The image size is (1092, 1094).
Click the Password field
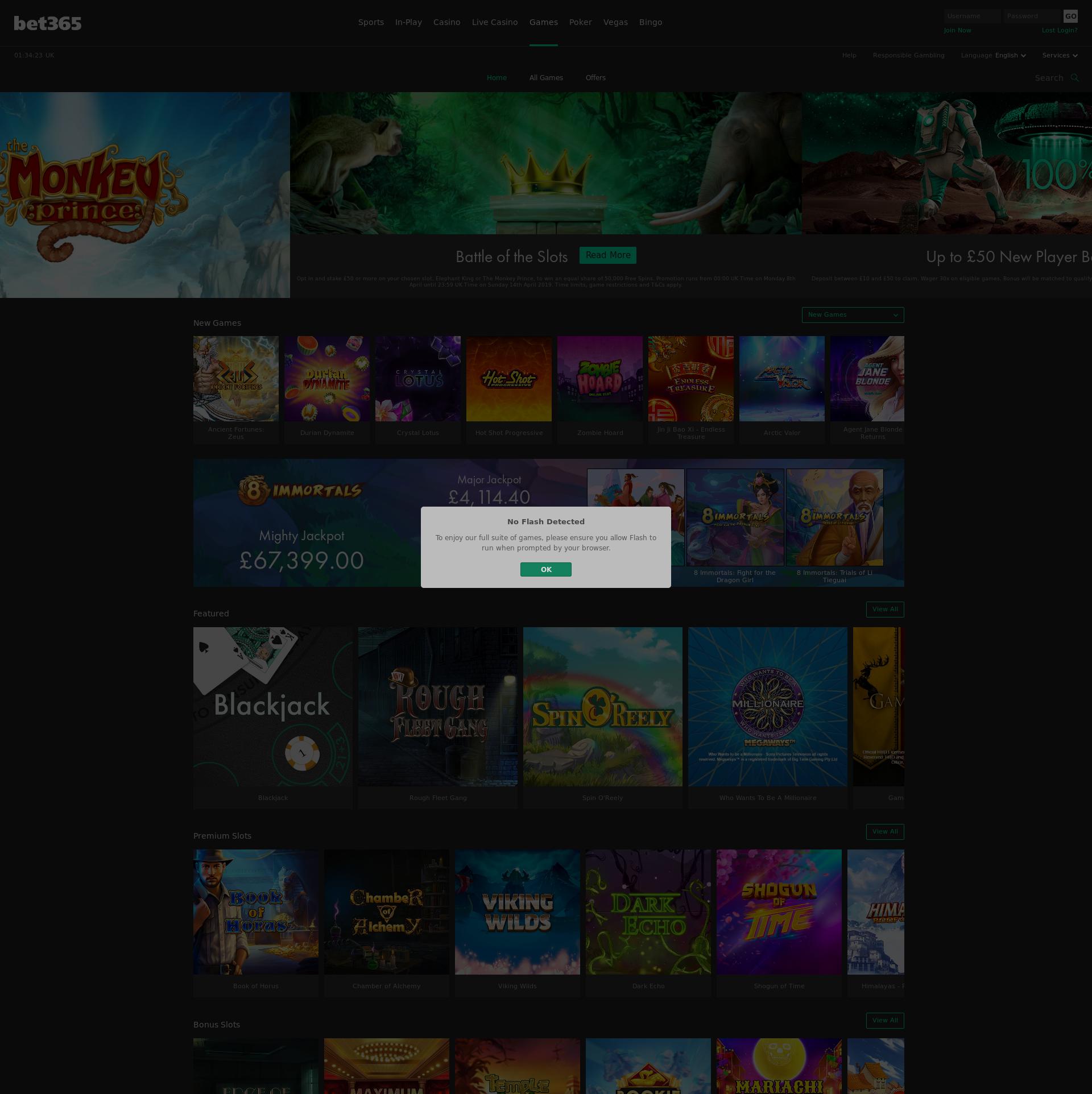tap(1032, 16)
